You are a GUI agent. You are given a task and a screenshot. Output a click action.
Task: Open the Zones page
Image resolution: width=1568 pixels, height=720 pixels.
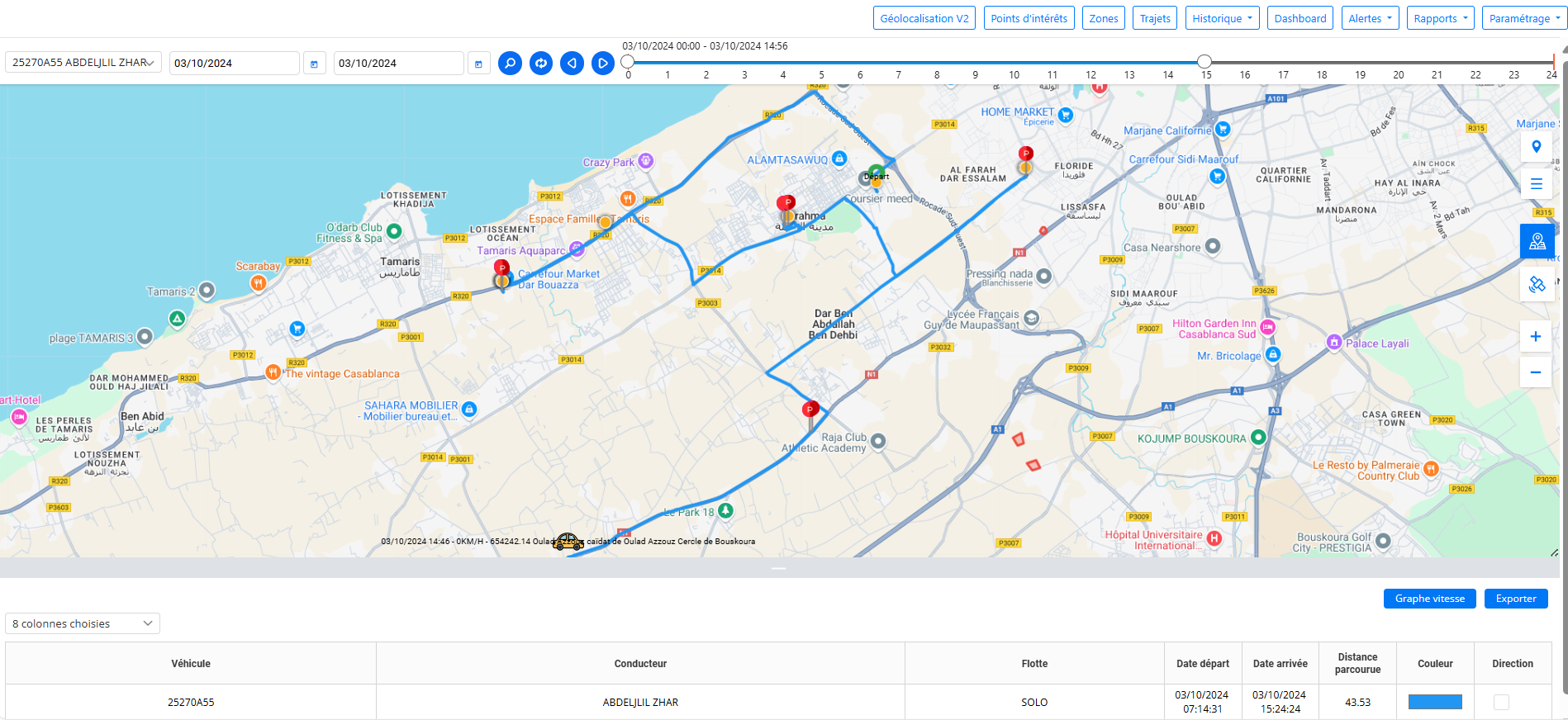click(1104, 18)
